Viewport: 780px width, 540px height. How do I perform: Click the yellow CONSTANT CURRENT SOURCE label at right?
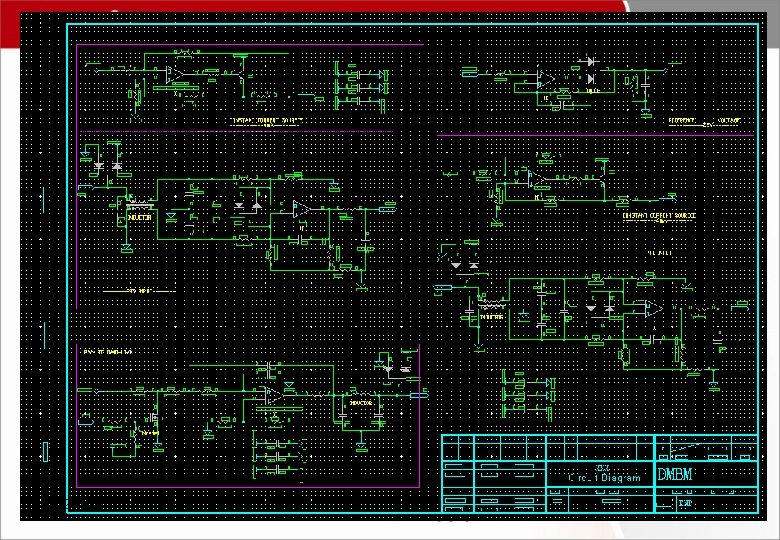pyautogui.click(x=660, y=216)
